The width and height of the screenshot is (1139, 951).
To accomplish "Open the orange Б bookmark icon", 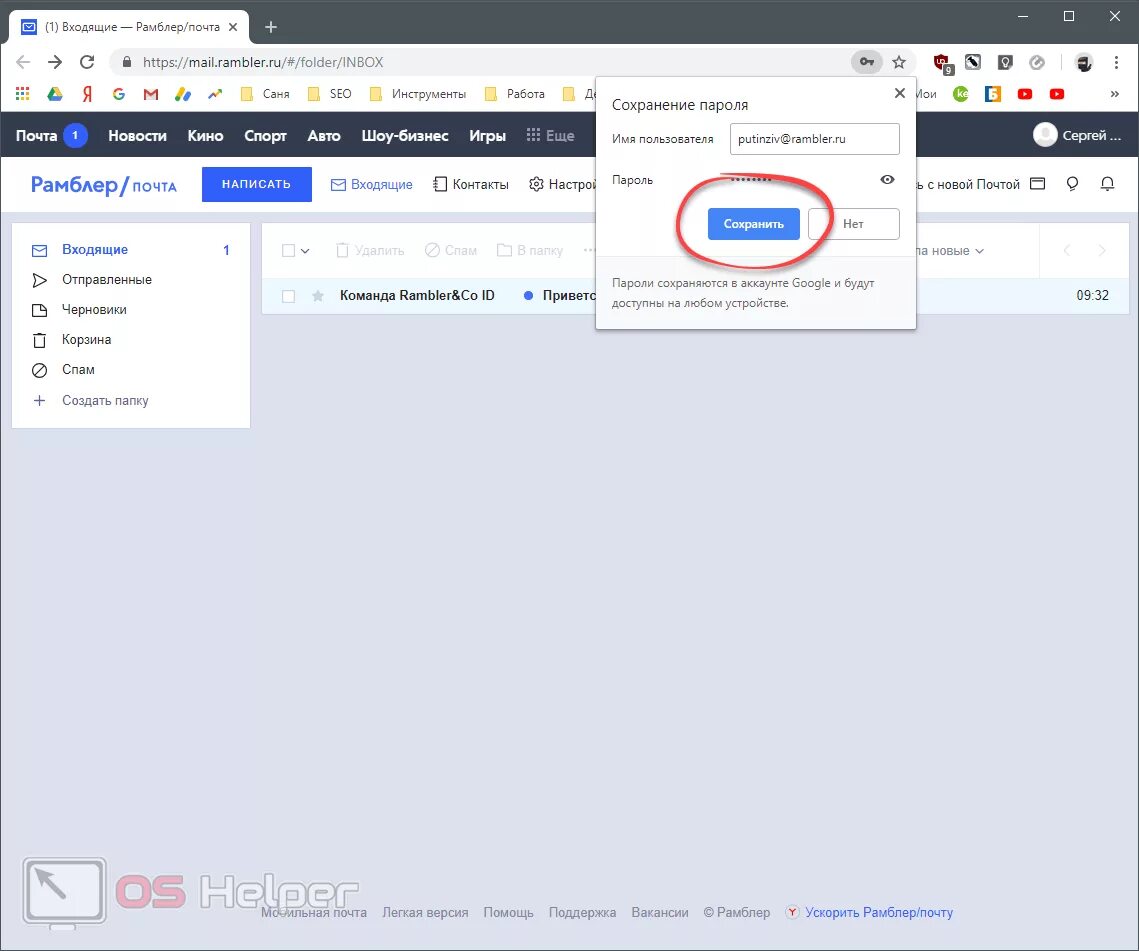I will point(993,94).
